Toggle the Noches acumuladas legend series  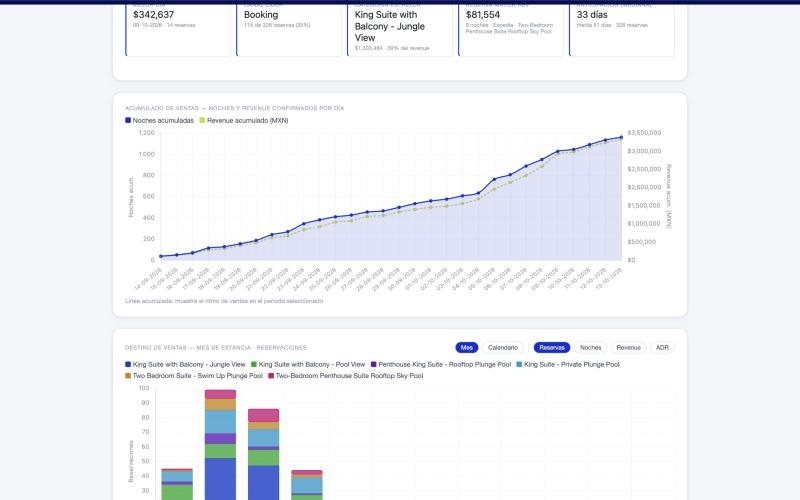tap(159, 120)
